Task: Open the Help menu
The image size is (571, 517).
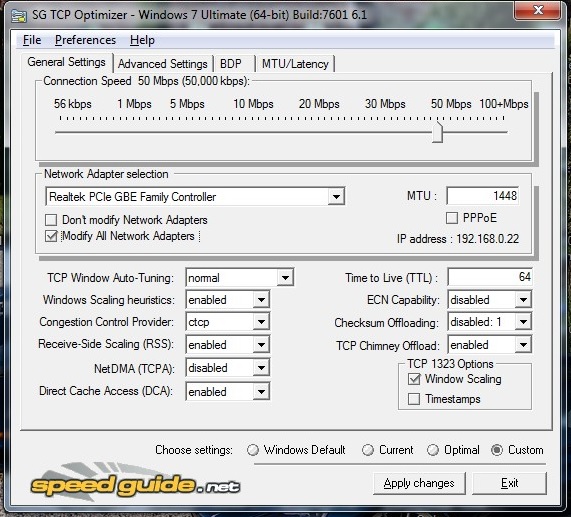Action: pos(142,40)
